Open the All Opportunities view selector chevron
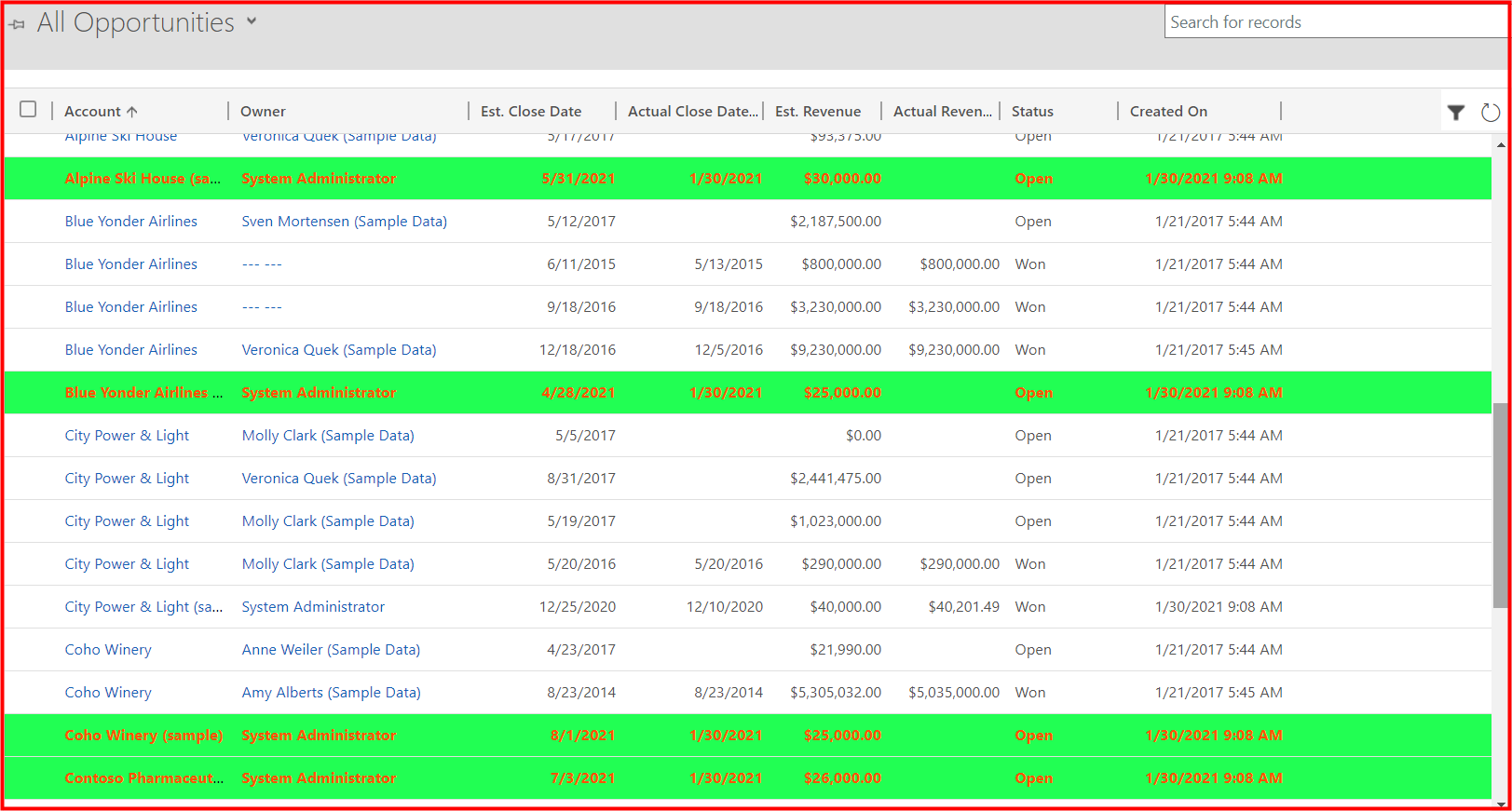The image size is (1512, 811). (252, 21)
